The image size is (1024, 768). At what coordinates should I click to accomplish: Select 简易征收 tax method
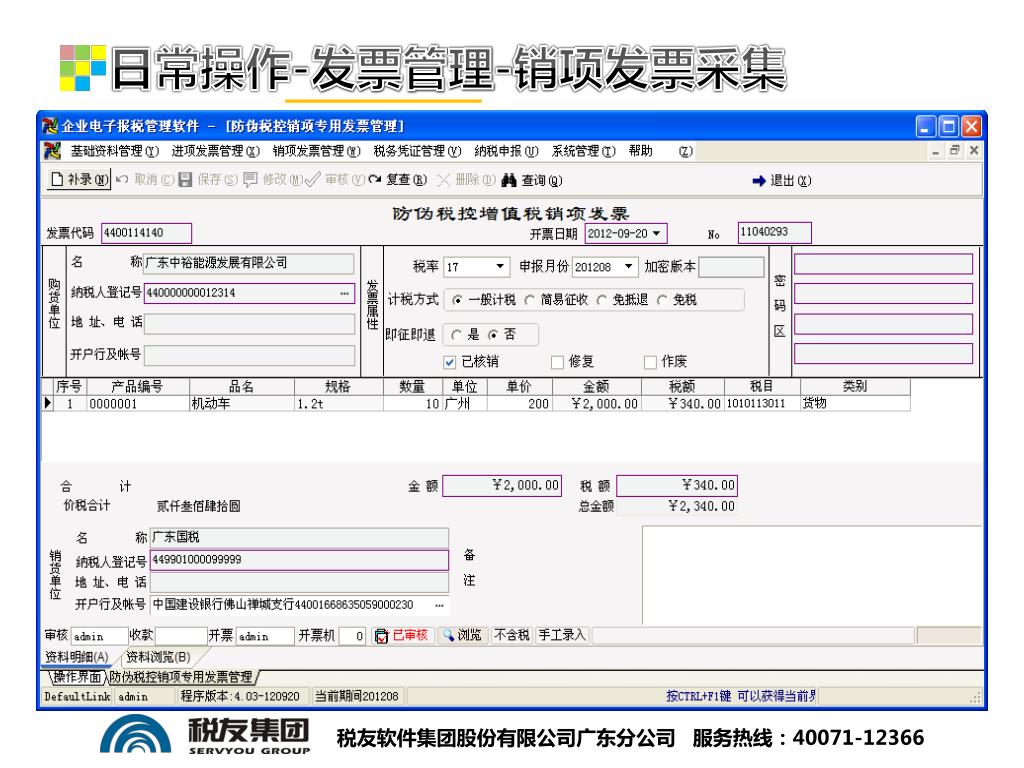click(529, 300)
